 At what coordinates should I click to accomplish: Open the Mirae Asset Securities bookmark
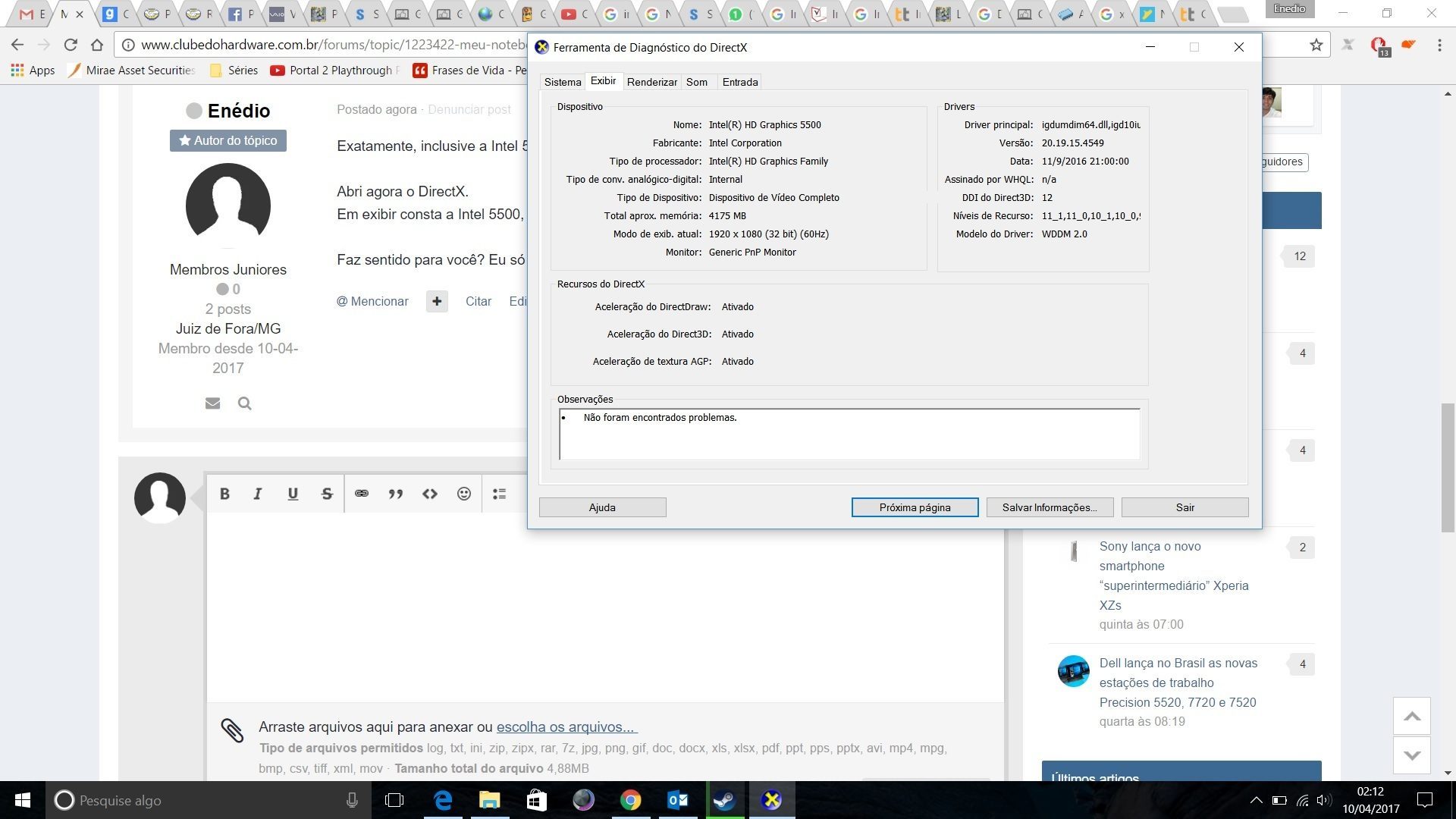click(132, 70)
